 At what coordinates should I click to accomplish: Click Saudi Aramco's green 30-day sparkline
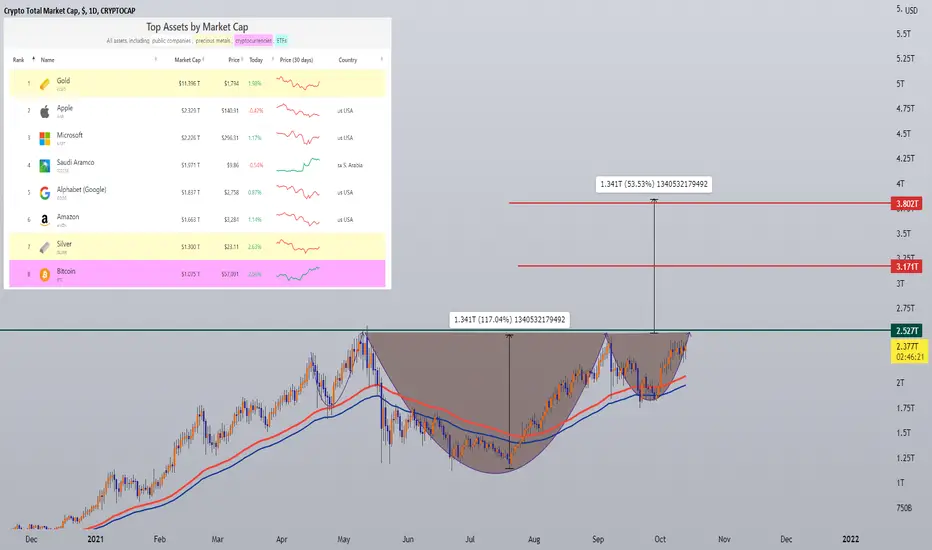pyautogui.click(x=298, y=165)
